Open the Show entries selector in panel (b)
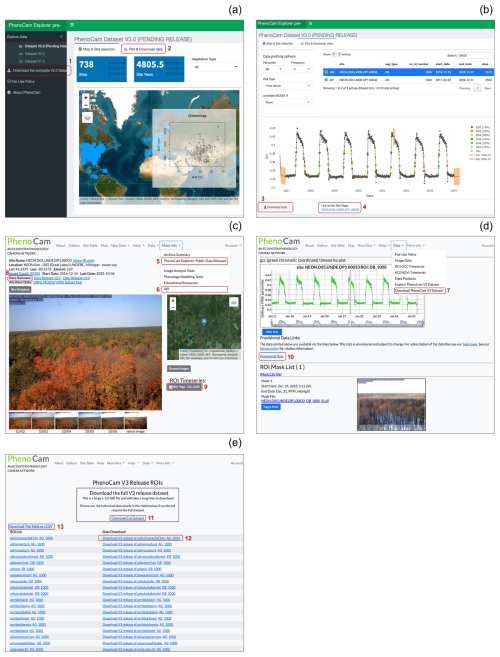Image resolution: width=500 pixels, height=657 pixels. coord(336,54)
